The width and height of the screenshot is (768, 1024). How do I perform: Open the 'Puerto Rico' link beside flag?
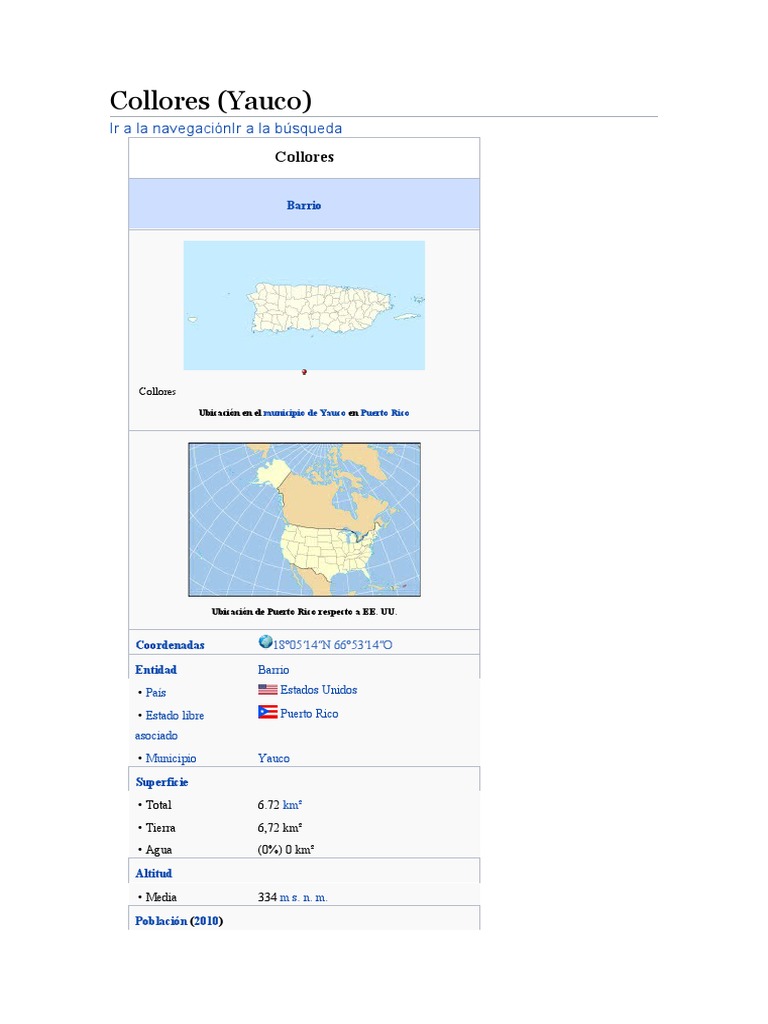pyautogui.click(x=309, y=714)
